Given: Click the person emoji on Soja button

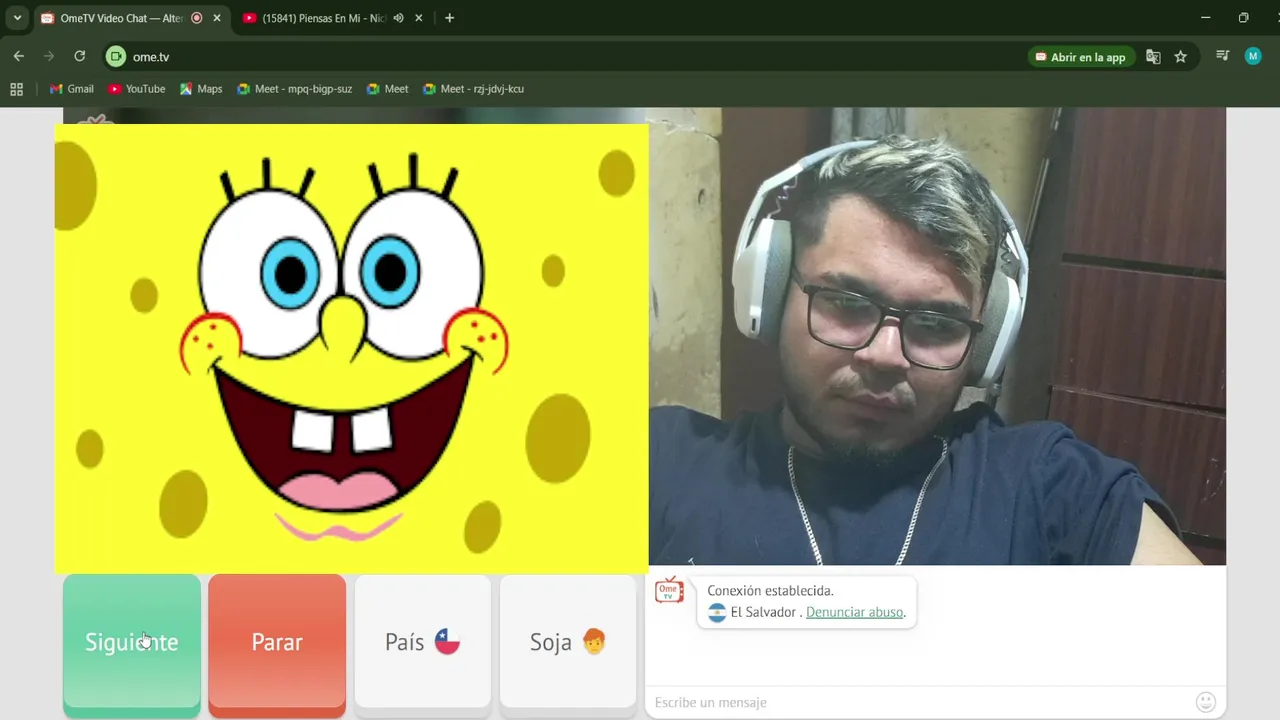Looking at the screenshot, I should (594, 641).
